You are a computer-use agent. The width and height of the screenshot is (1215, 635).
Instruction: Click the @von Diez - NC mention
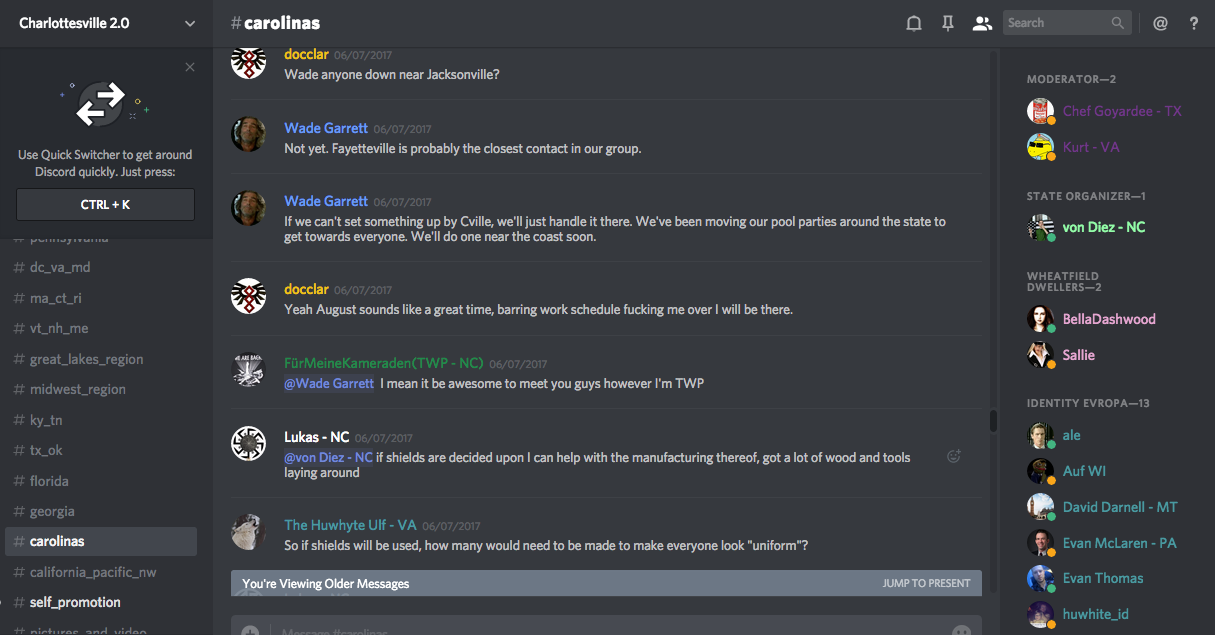coord(329,457)
